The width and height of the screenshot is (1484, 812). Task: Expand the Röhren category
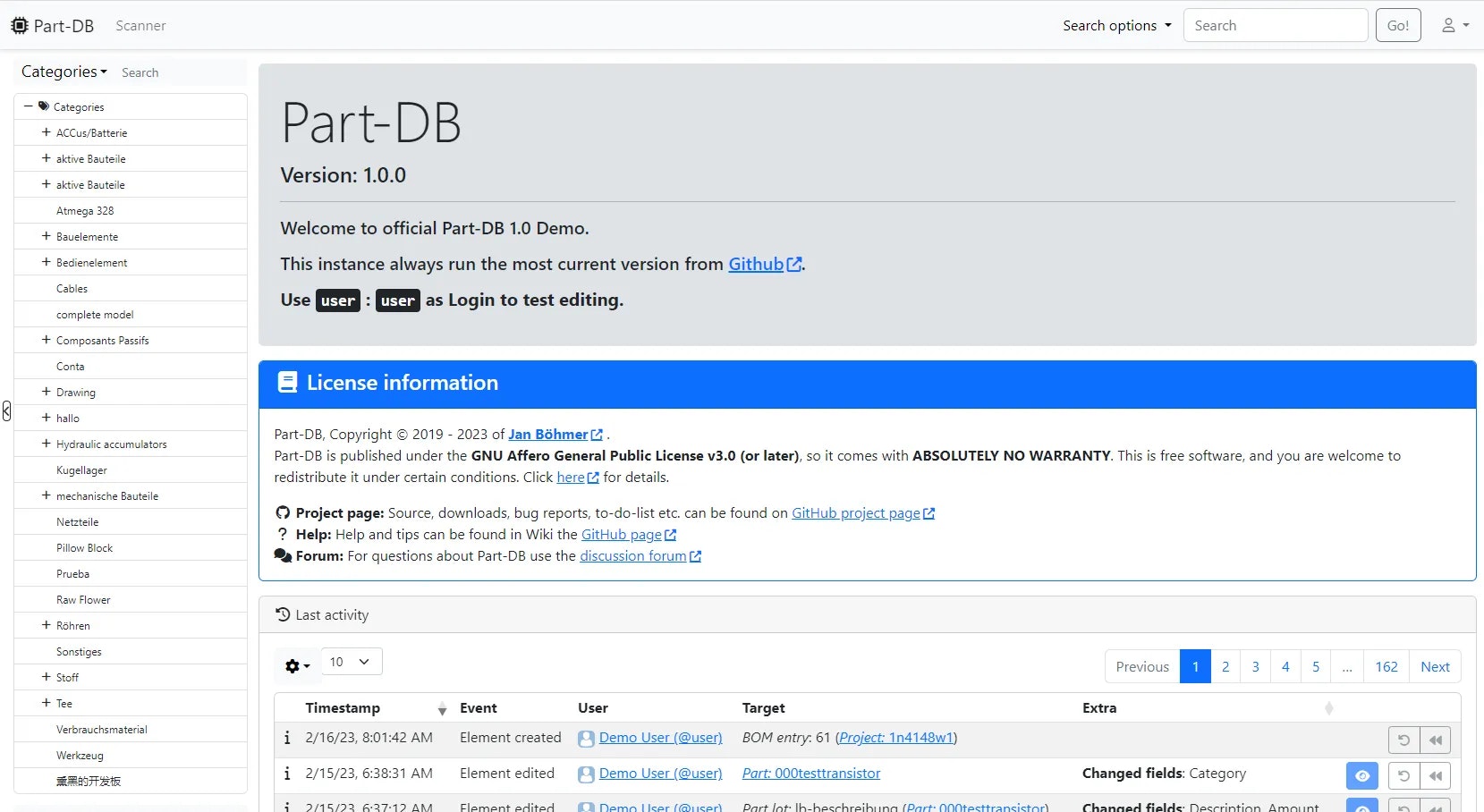click(46, 625)
